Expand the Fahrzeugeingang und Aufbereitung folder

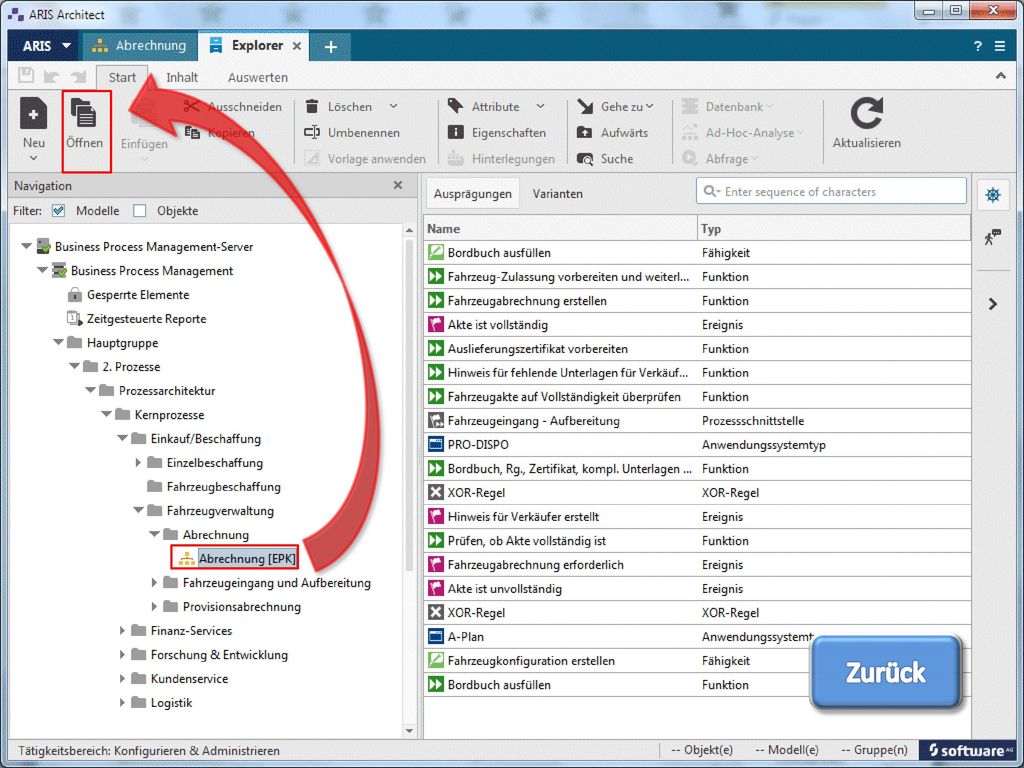(154, 583)
